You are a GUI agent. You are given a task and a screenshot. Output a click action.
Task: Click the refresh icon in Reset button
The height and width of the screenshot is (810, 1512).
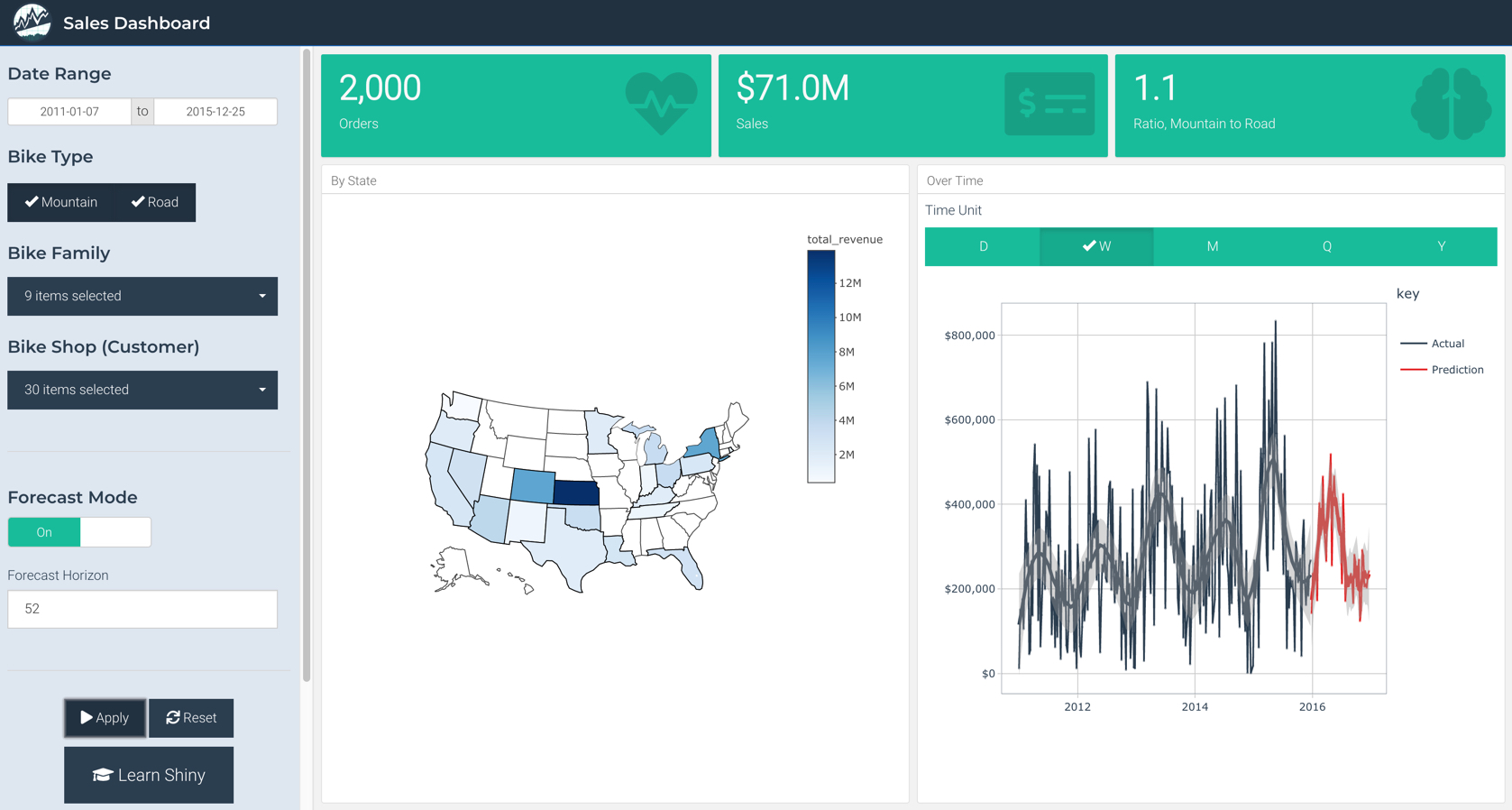click(173, 718)
